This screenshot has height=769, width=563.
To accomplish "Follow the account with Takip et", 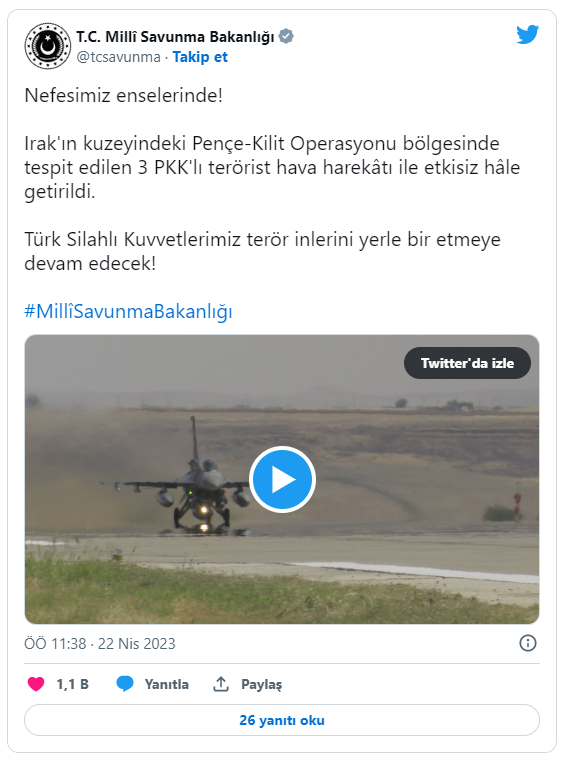I will click(x=200, y=57).
